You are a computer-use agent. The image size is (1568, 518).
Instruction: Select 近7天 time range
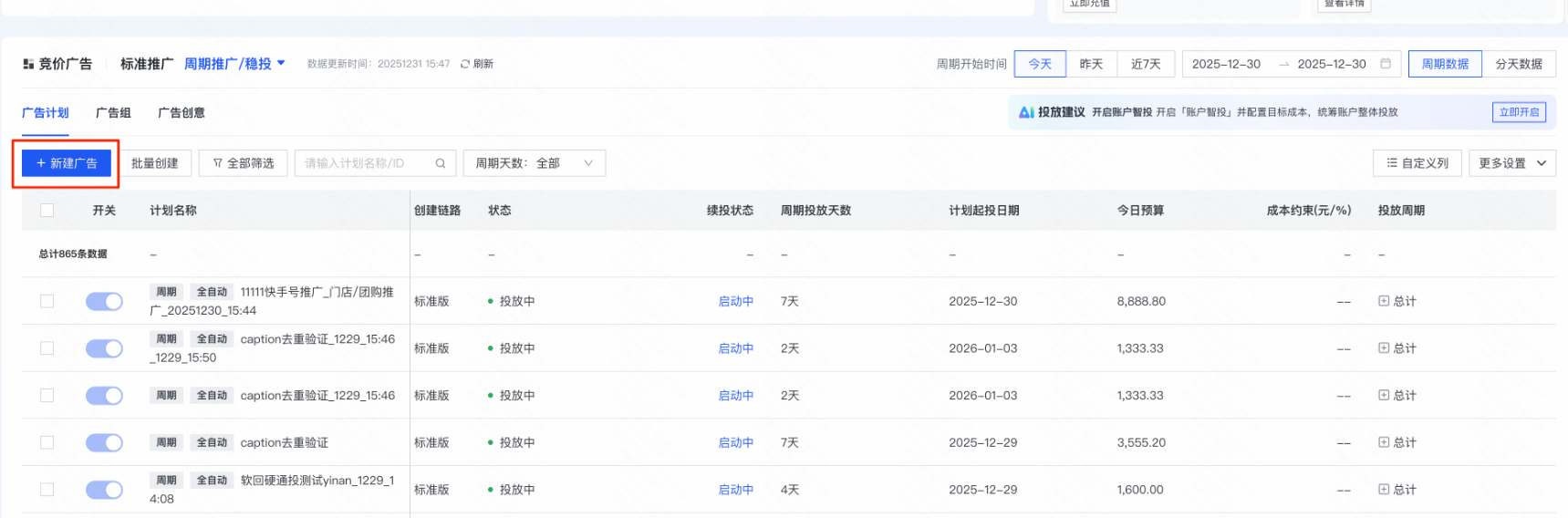coord(1146,64)
